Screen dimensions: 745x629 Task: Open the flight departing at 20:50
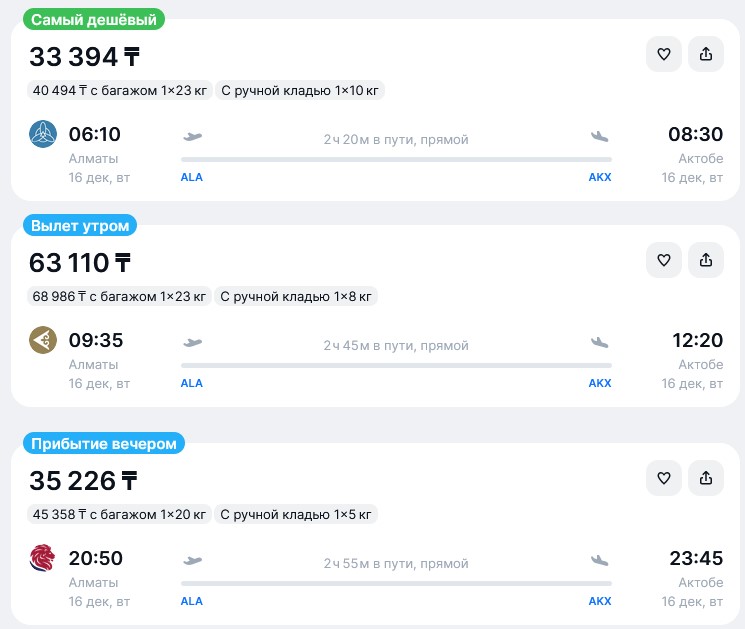tap(96, 558)
